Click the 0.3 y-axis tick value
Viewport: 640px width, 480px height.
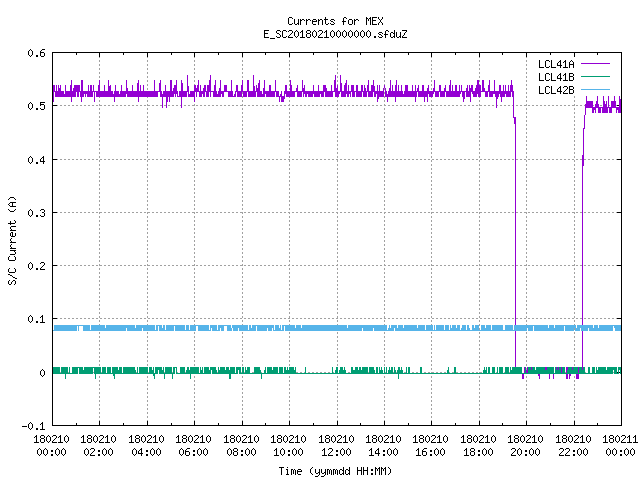coord(36,213)
